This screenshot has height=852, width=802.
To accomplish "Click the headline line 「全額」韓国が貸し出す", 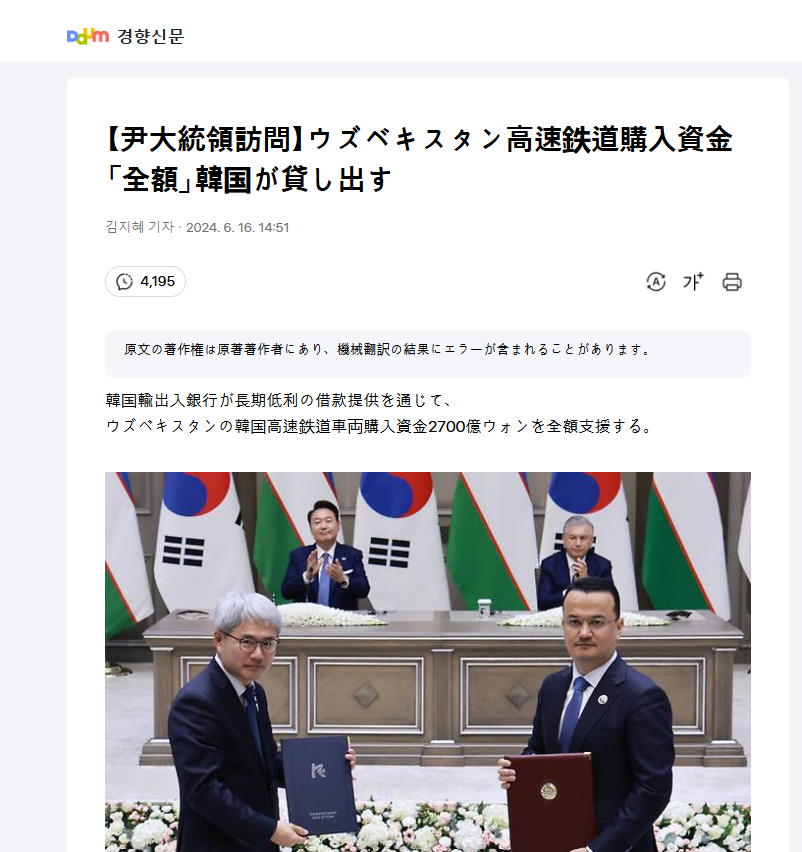I will [x=248, y=179].
